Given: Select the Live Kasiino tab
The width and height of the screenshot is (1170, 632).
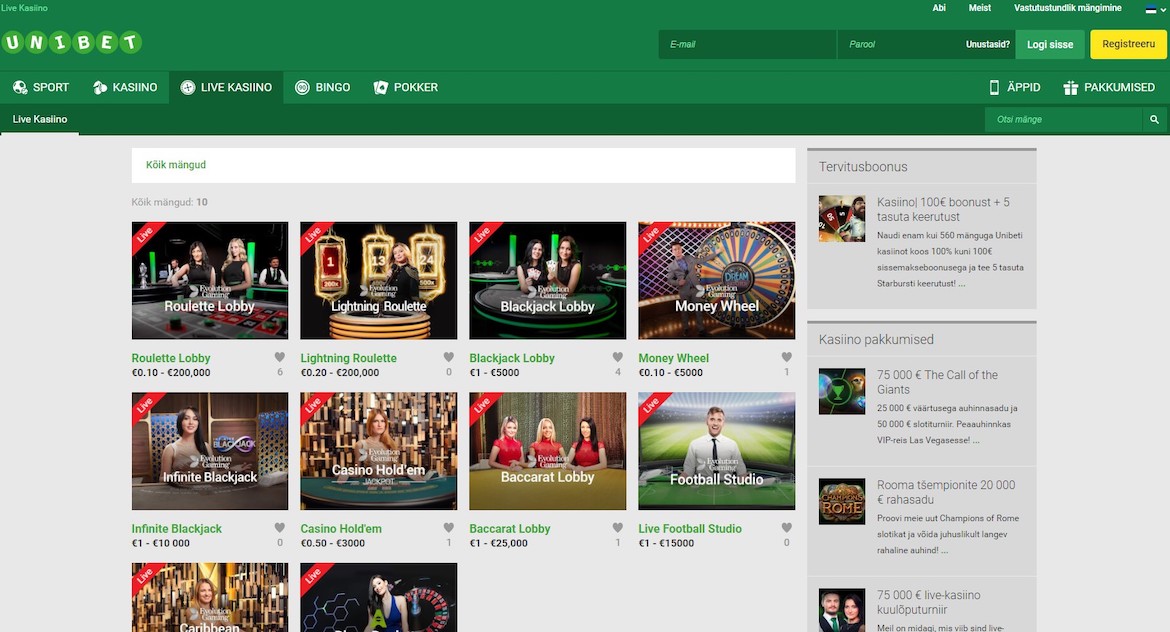Looking at the screenshot, I should [226, 87].
